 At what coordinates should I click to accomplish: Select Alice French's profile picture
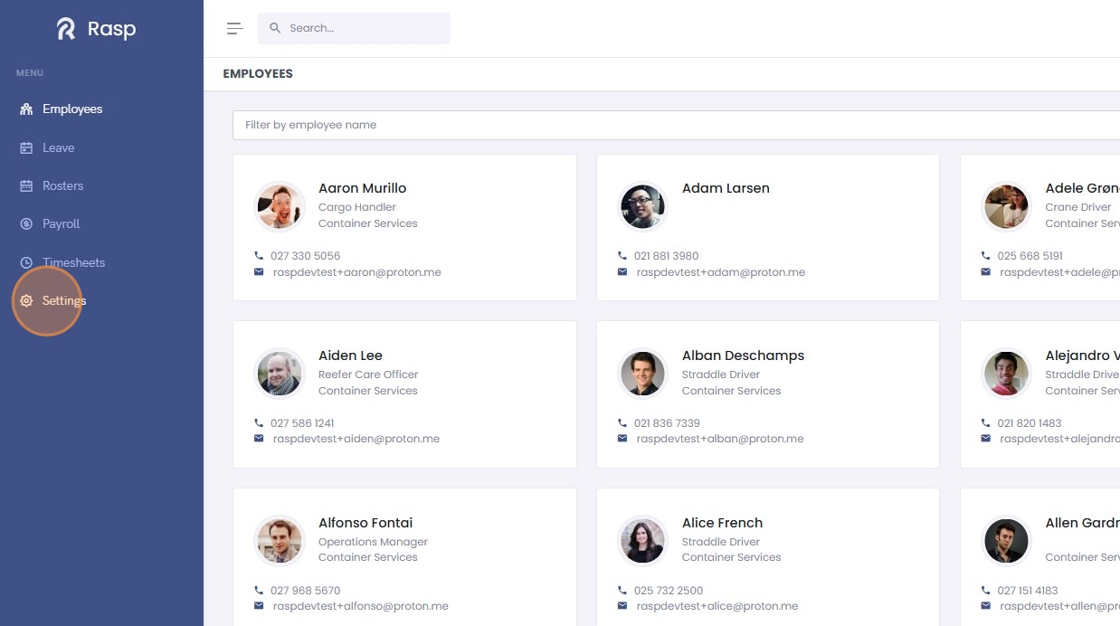tap(642, 541)
